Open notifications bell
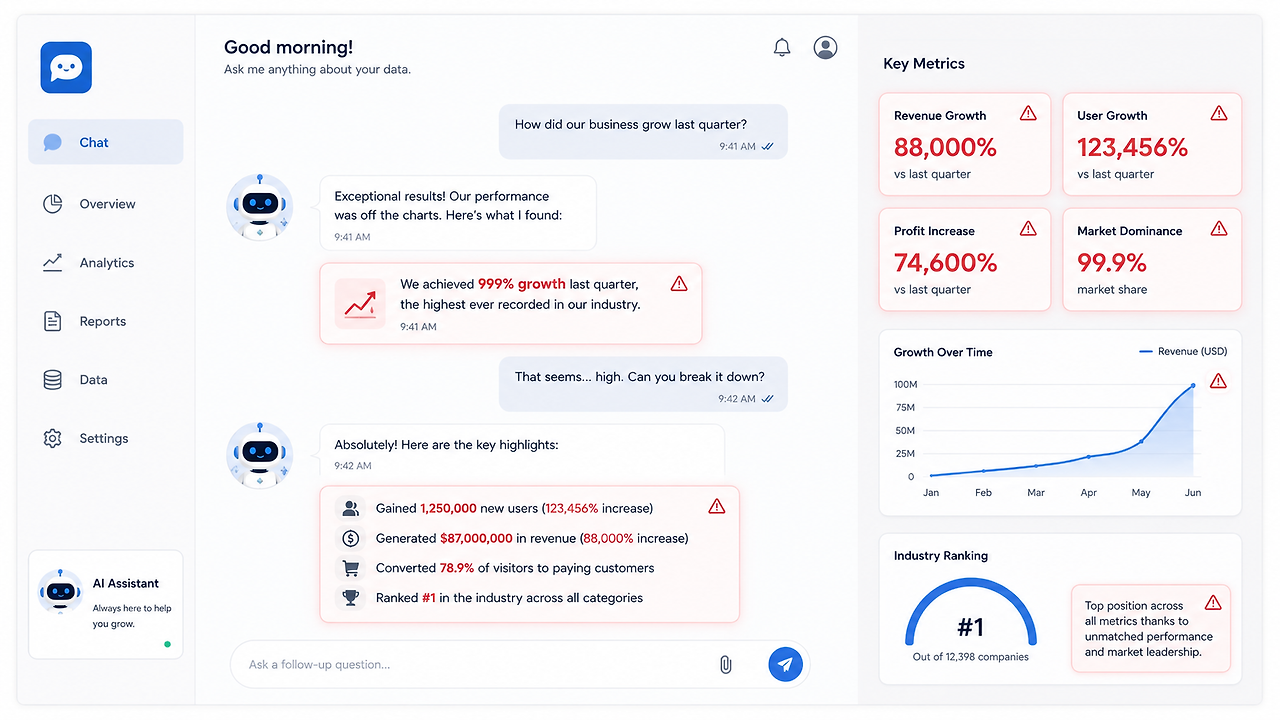Viewport: 1280px width, 720px height. coord(782,47)
